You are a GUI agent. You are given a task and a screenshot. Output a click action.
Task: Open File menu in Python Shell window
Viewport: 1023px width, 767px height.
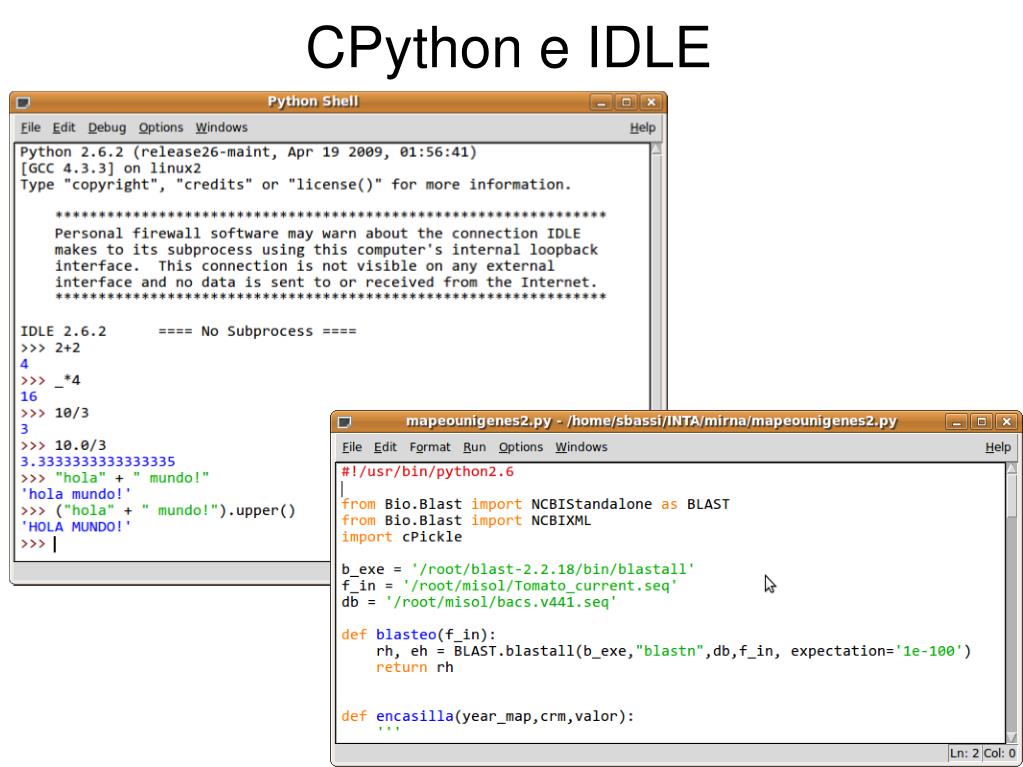tap(30, 128)
